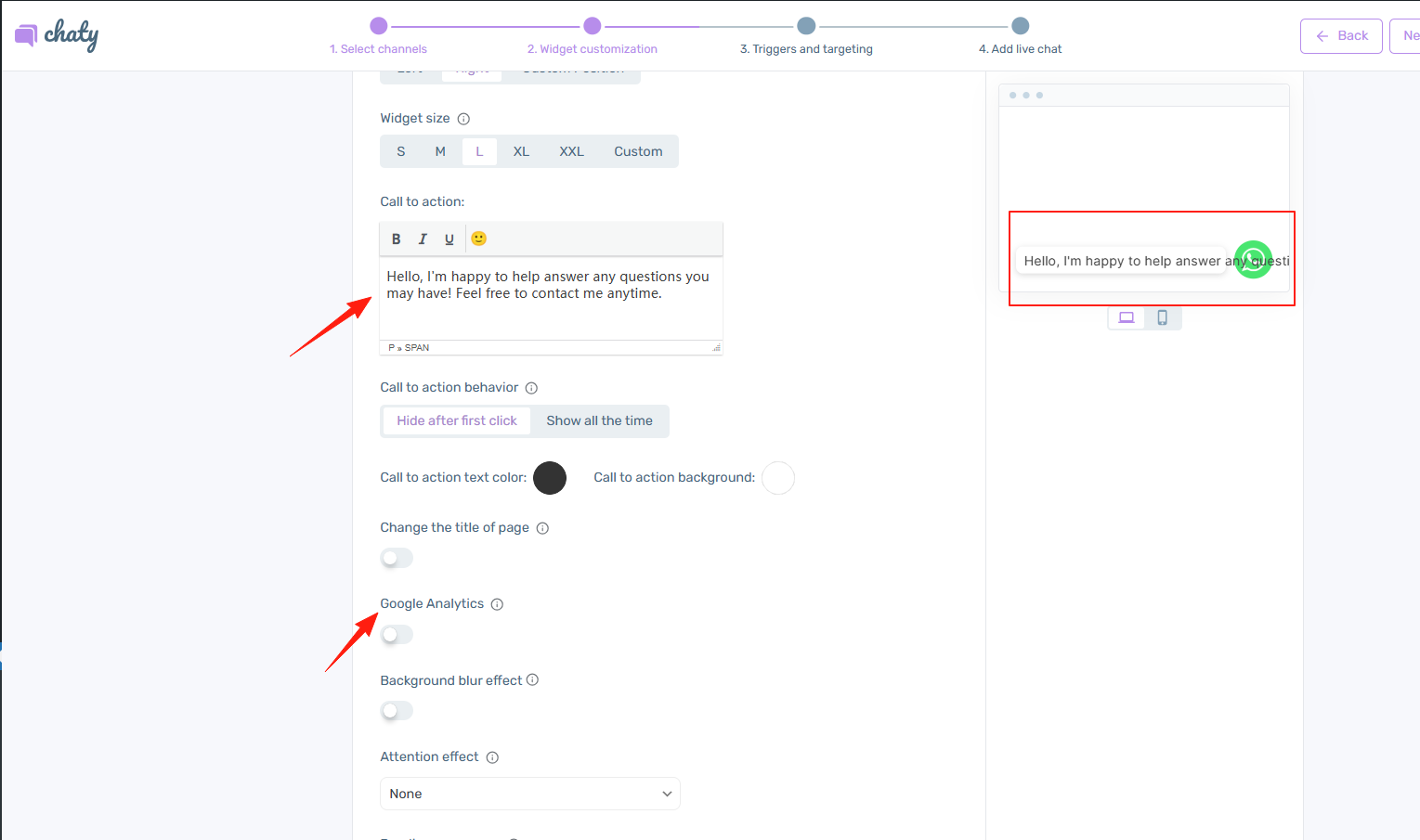Go to step 1 Select channels
Viewport: 1420px width, 840px height.
point(378,36)
